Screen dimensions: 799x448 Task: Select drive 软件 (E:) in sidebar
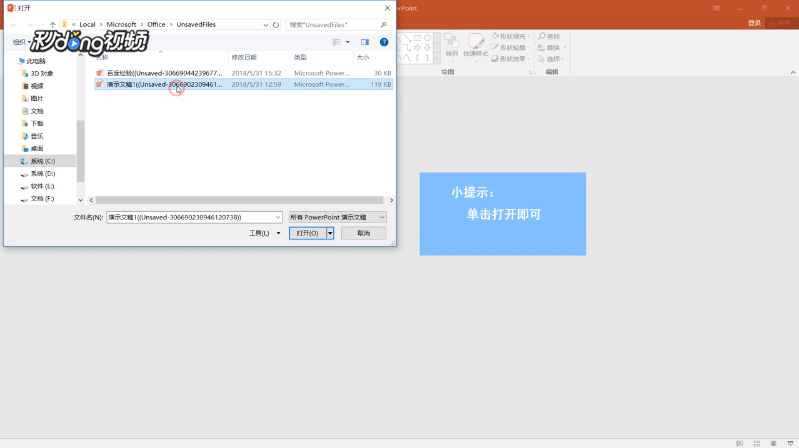(x=37, y=186)
